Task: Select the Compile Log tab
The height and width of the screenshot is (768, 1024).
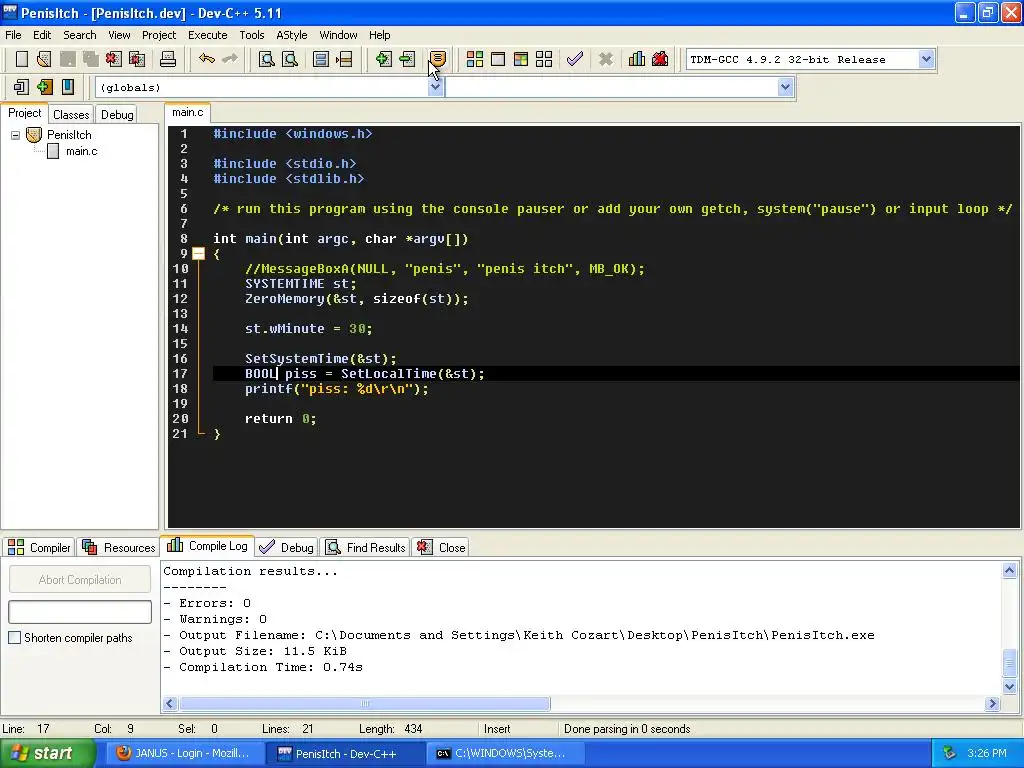Action: 208,546
